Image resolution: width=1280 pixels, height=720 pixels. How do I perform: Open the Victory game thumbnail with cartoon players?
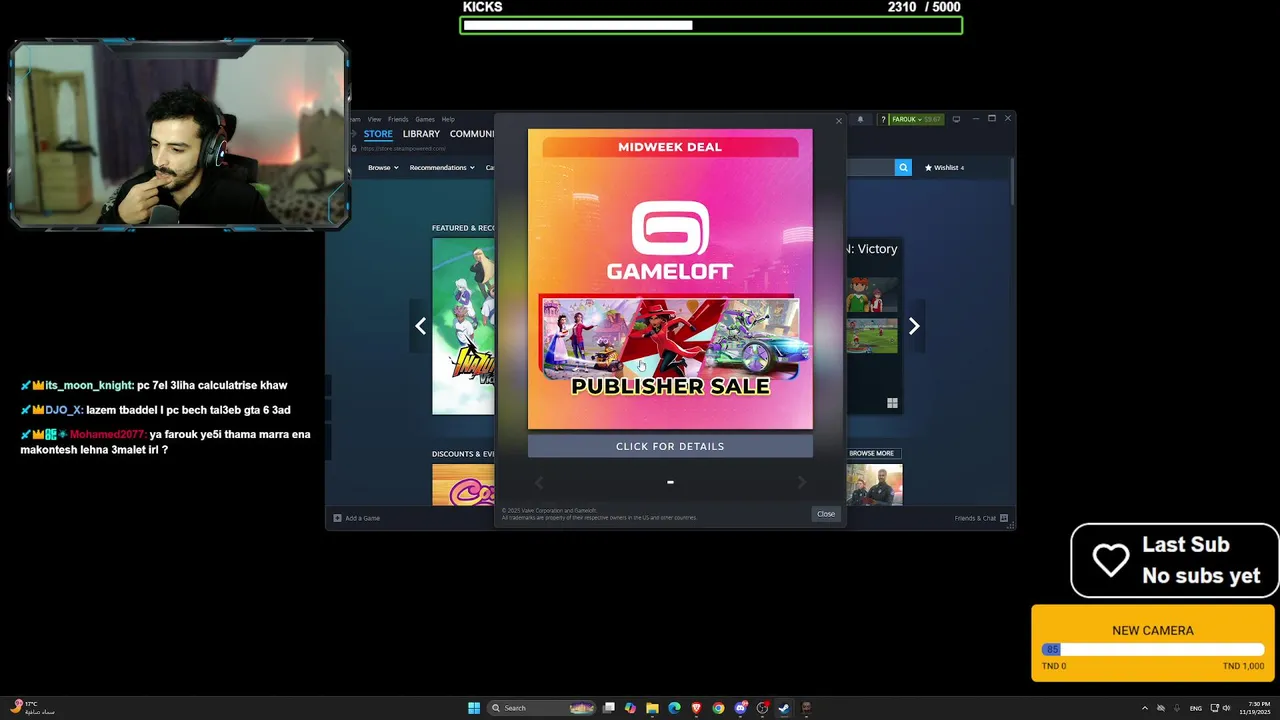pyautogui.click(x=872, y=294)
